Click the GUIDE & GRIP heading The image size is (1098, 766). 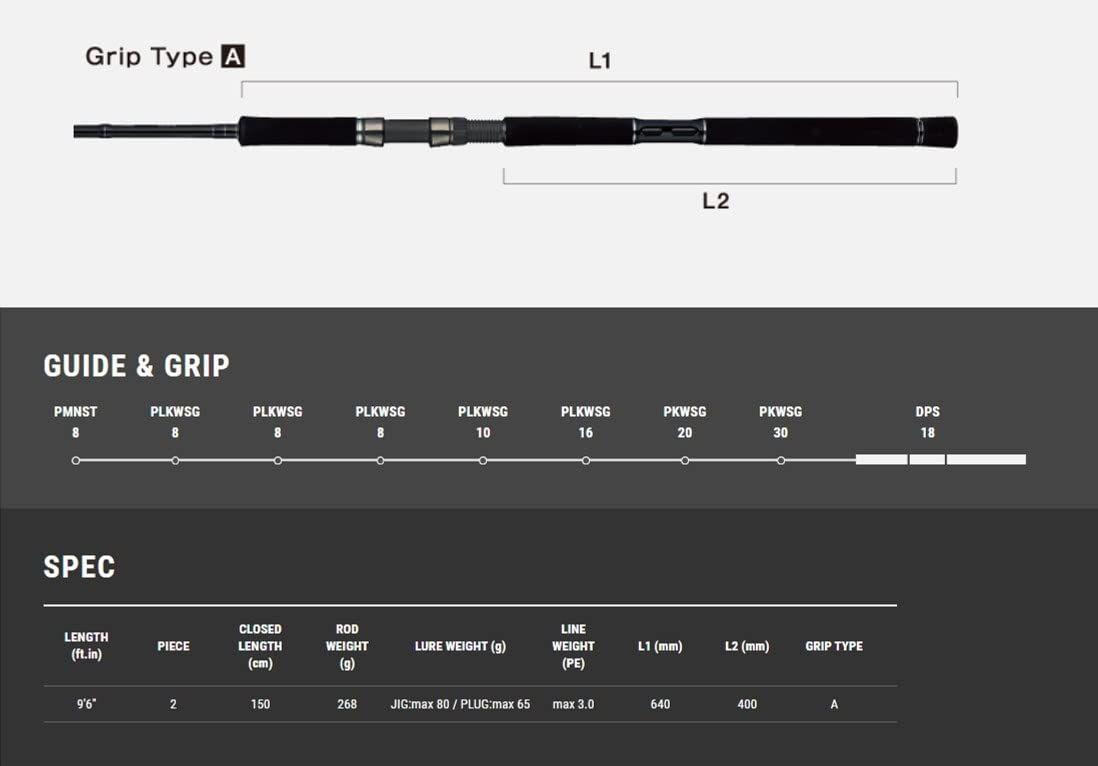[x=136, y=366]
